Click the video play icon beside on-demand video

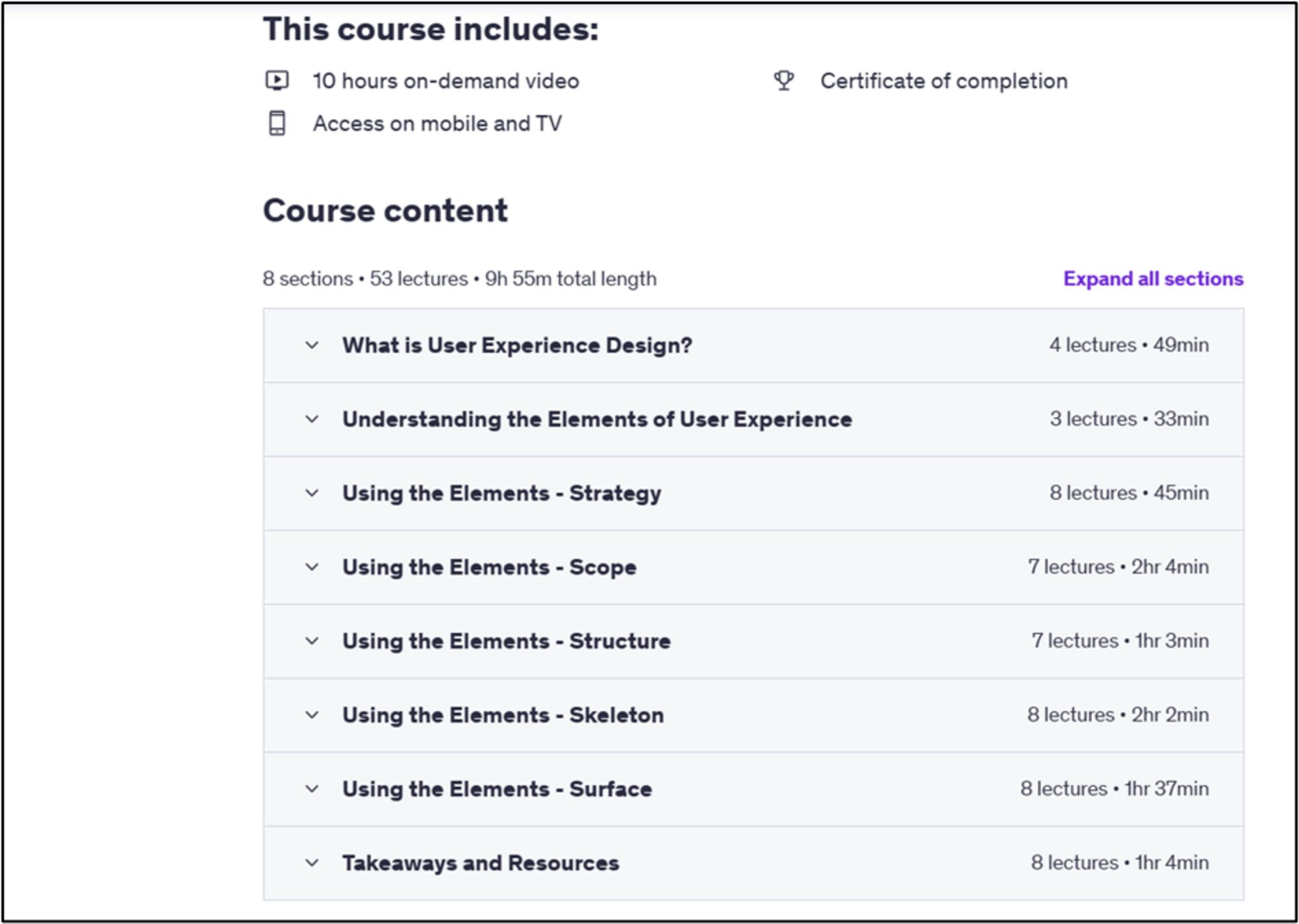tap(277, 81)
